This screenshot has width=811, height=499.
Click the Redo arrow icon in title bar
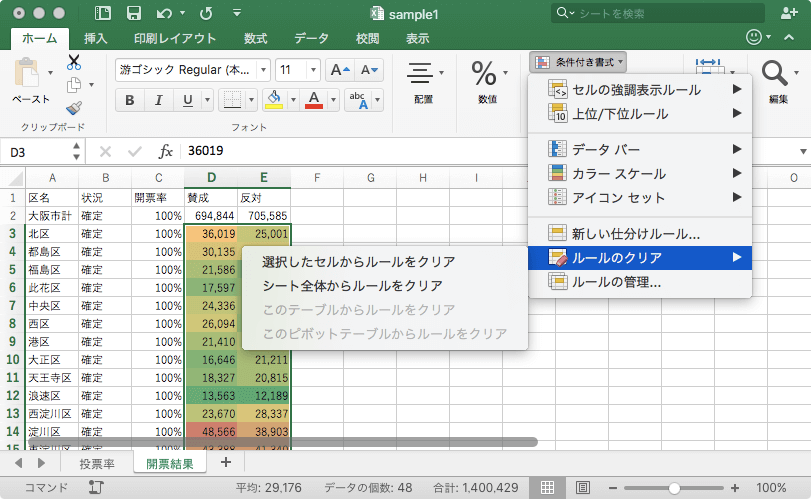tap(206, 14)
